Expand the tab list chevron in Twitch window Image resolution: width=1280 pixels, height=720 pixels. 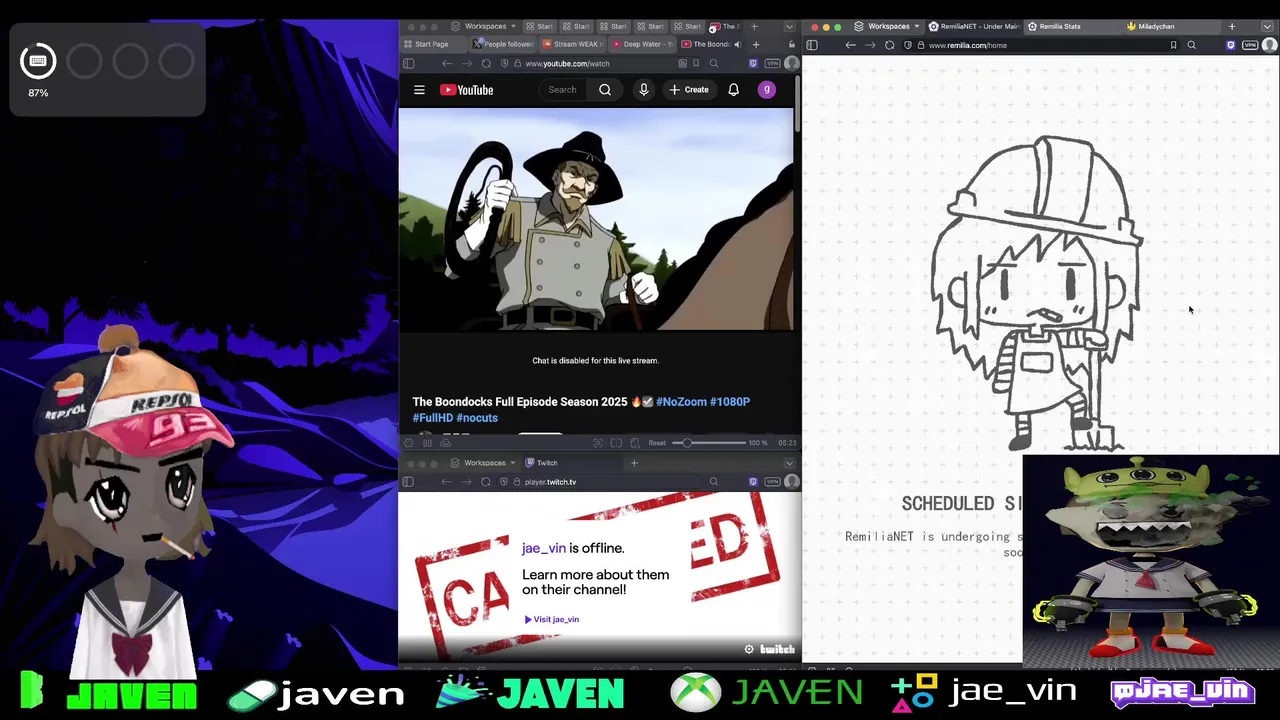point(789,463)
